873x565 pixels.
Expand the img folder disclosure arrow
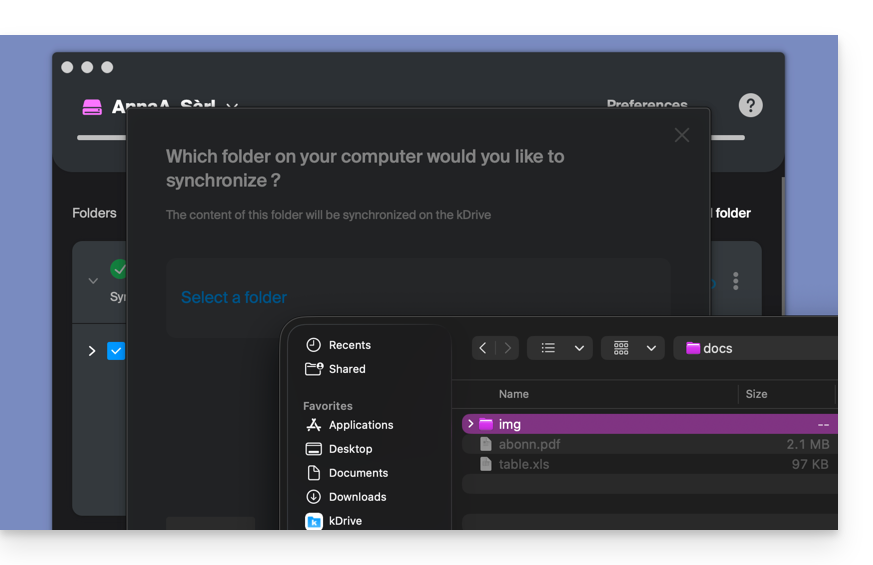470,424
